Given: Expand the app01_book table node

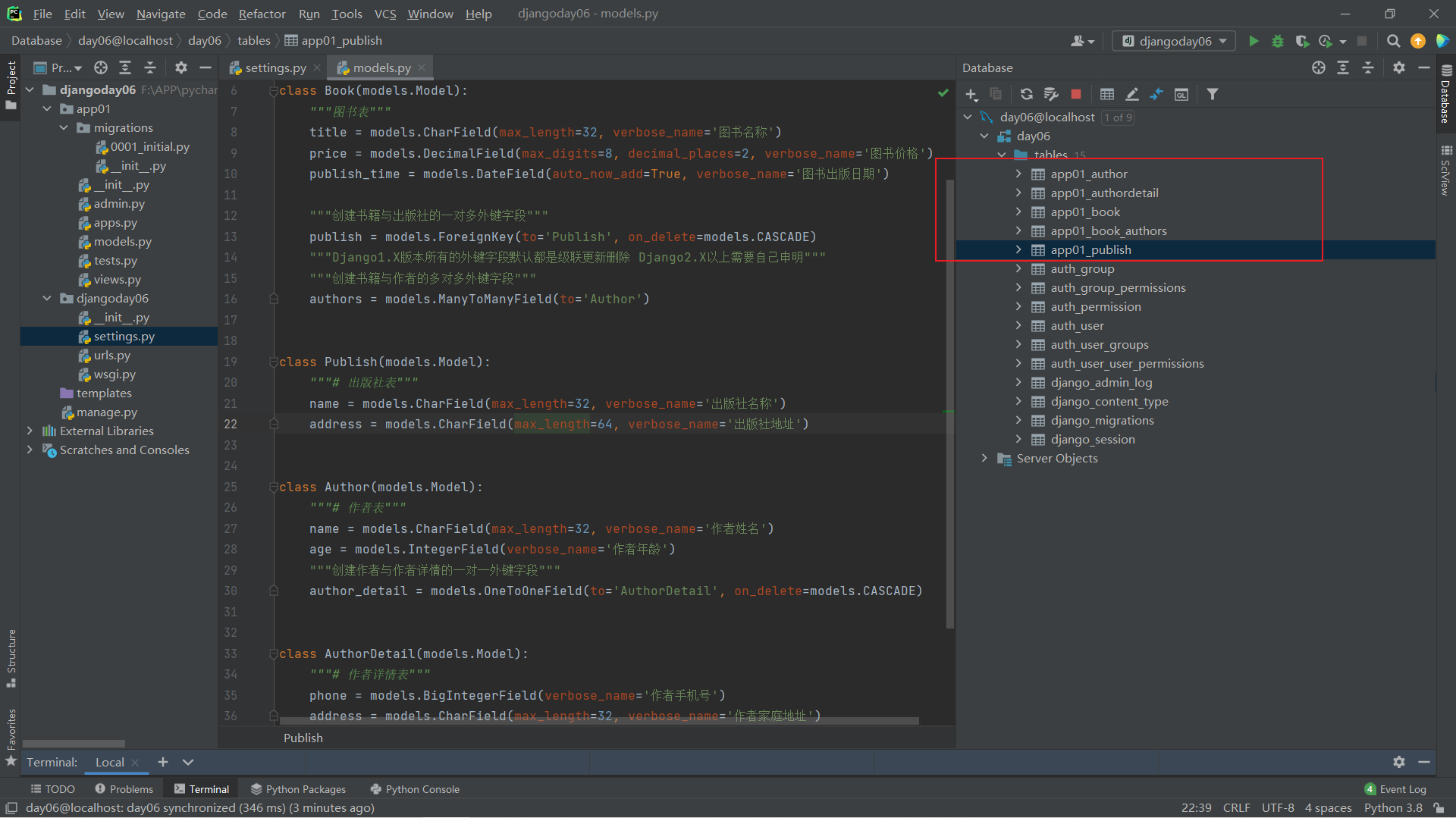Looking at the screenshot, I should pyautogui.click(x=1018, y=212).
